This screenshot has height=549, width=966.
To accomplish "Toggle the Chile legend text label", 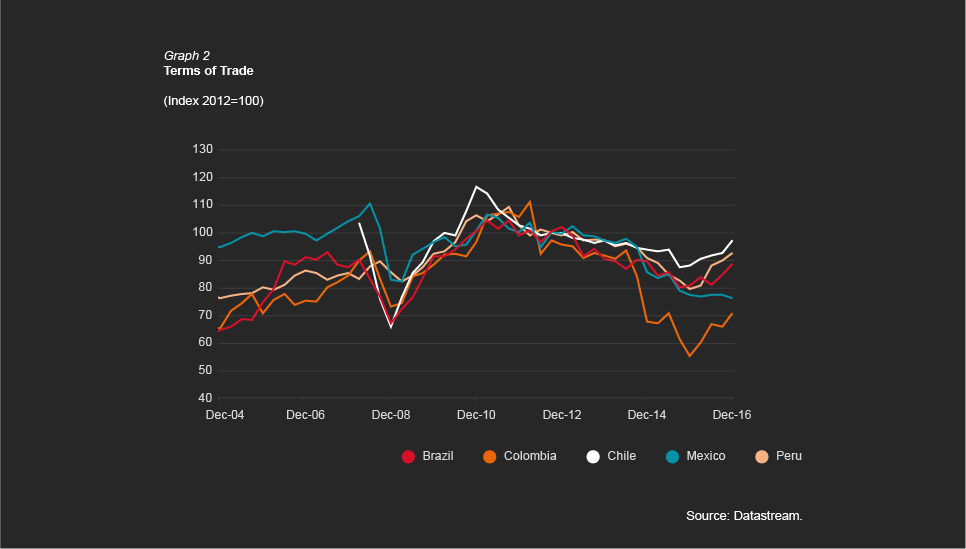I will [621, 456].
